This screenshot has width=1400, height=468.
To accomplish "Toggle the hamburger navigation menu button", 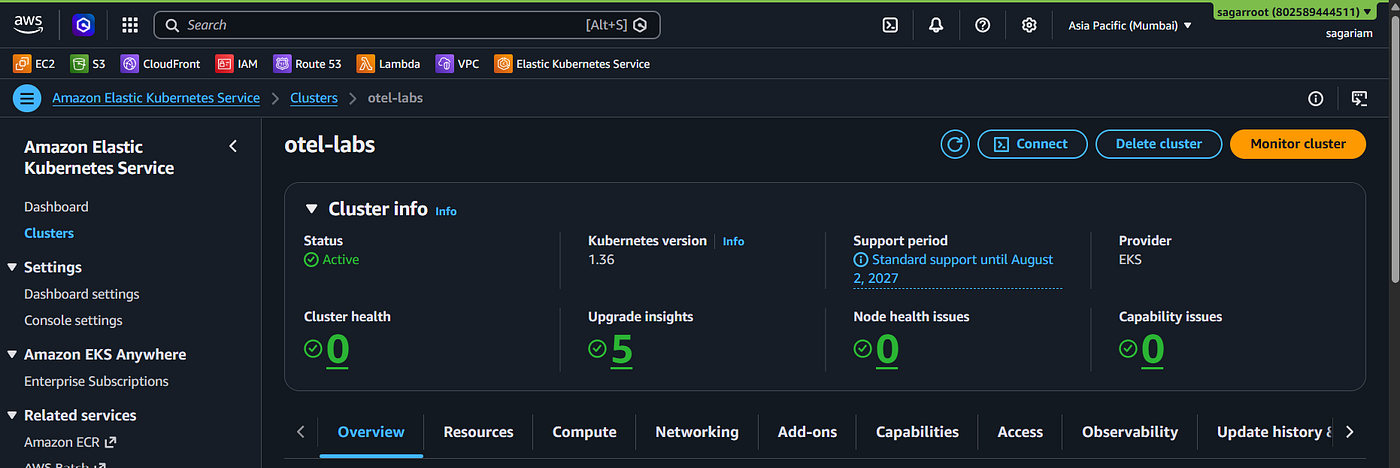I will [27, 98].
